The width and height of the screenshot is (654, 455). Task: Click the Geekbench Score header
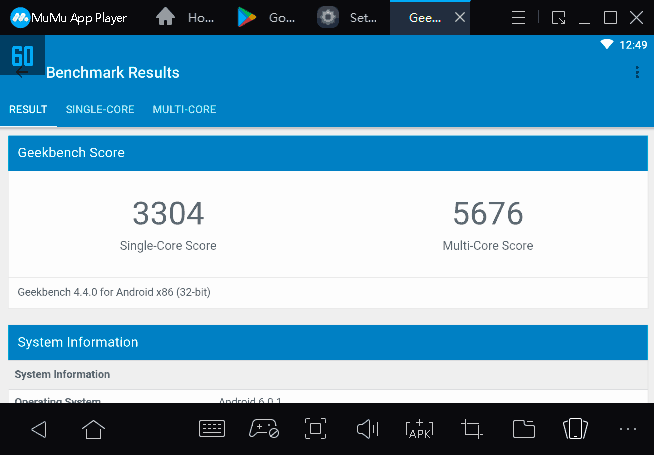[x=328, y=153]
